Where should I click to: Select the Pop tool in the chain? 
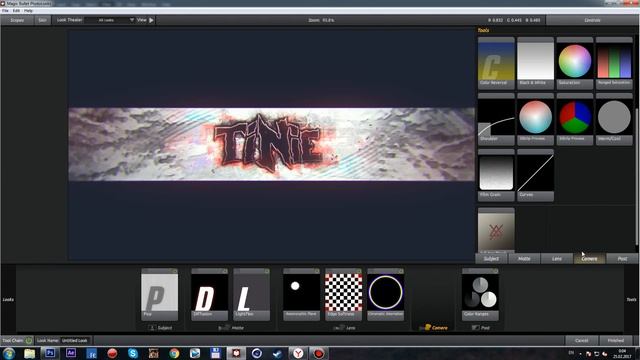159,295
